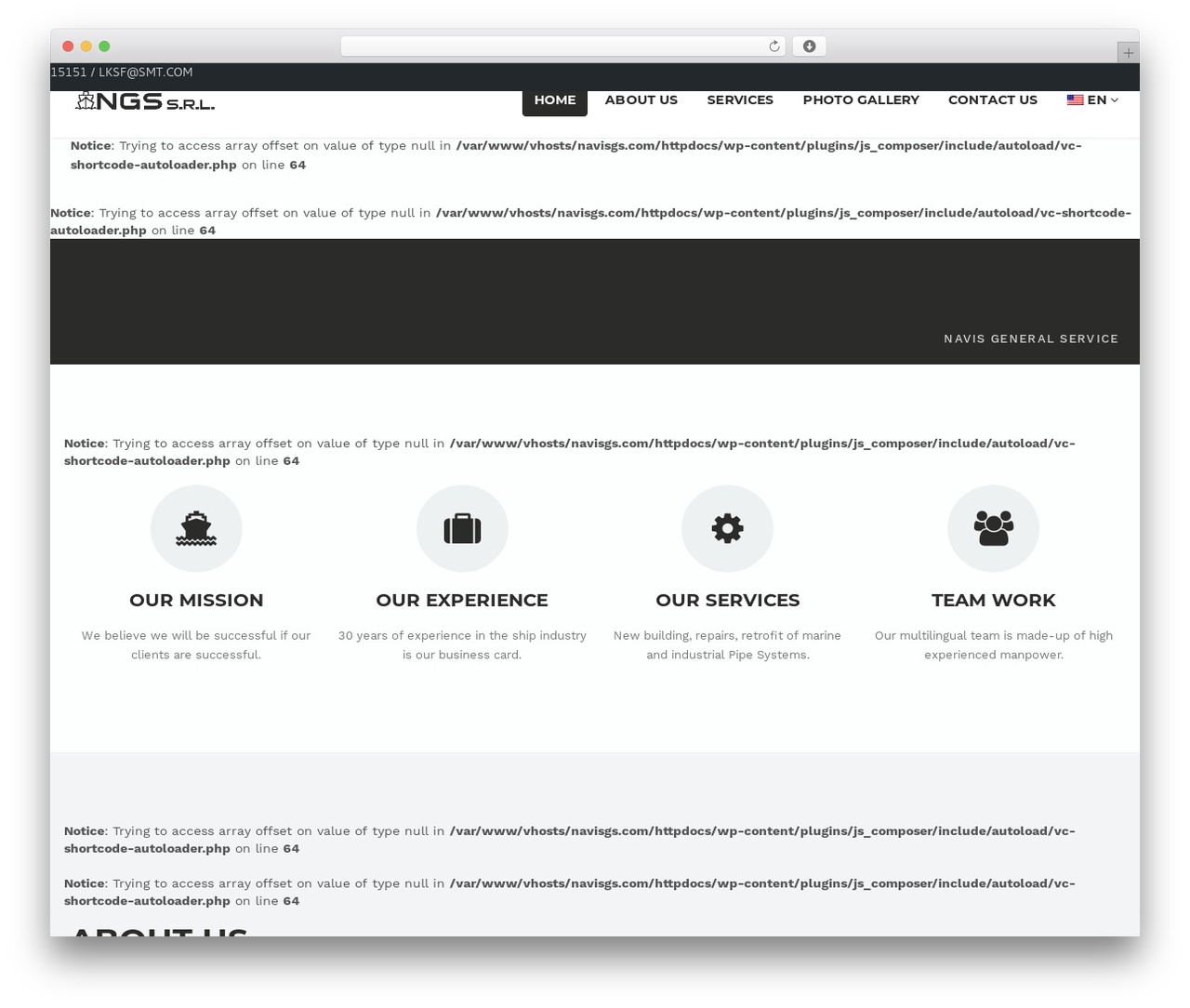
Task: Click the Our Services heading
Action: pyautogui.click(x=728, y=600)
